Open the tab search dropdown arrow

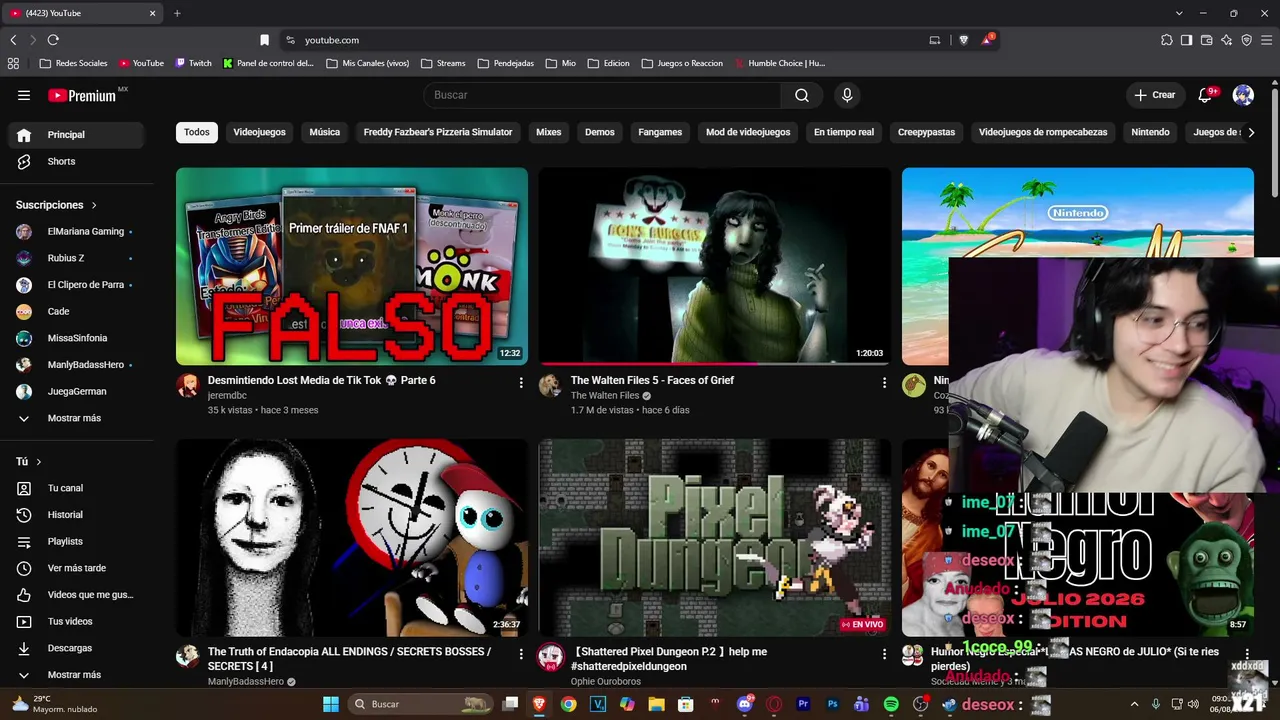1179,13
